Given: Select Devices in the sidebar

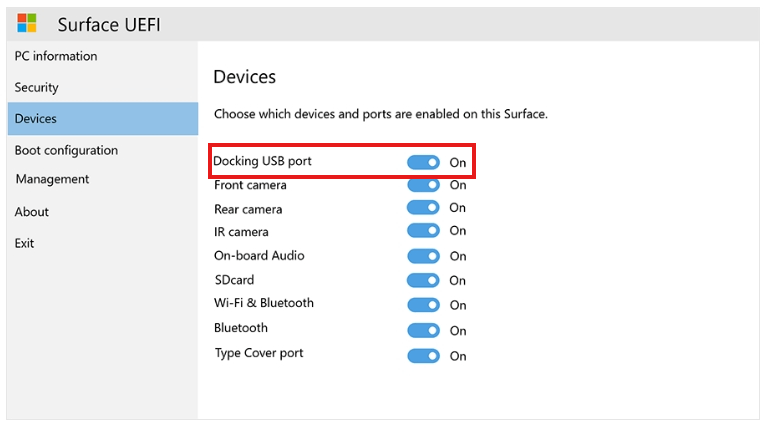Looking at the screenshot, I should click(36, 119).
